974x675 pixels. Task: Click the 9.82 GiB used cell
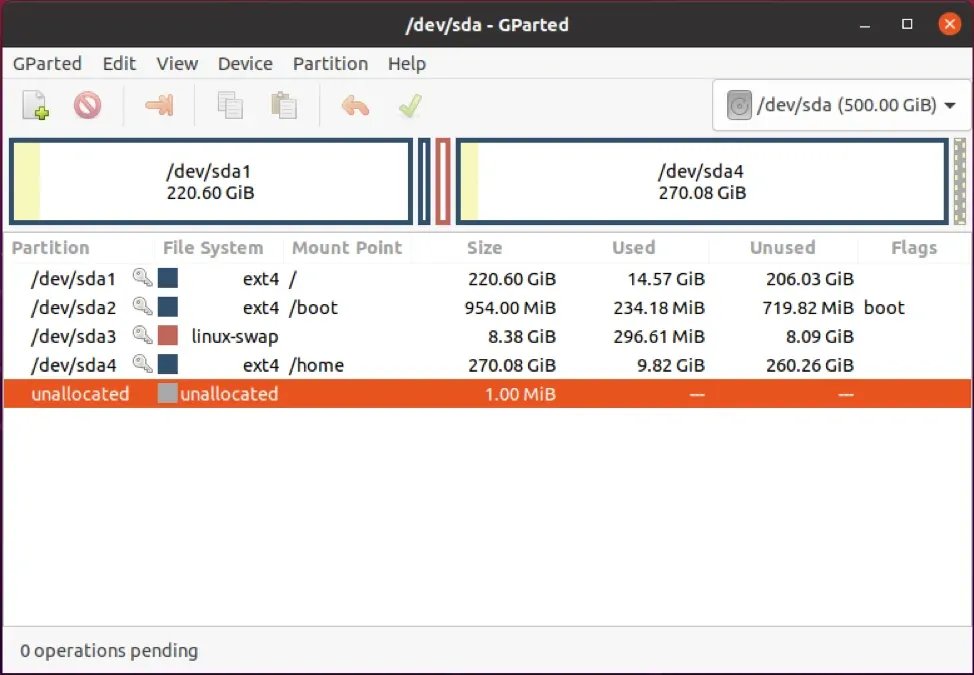(x=671, y=365)
